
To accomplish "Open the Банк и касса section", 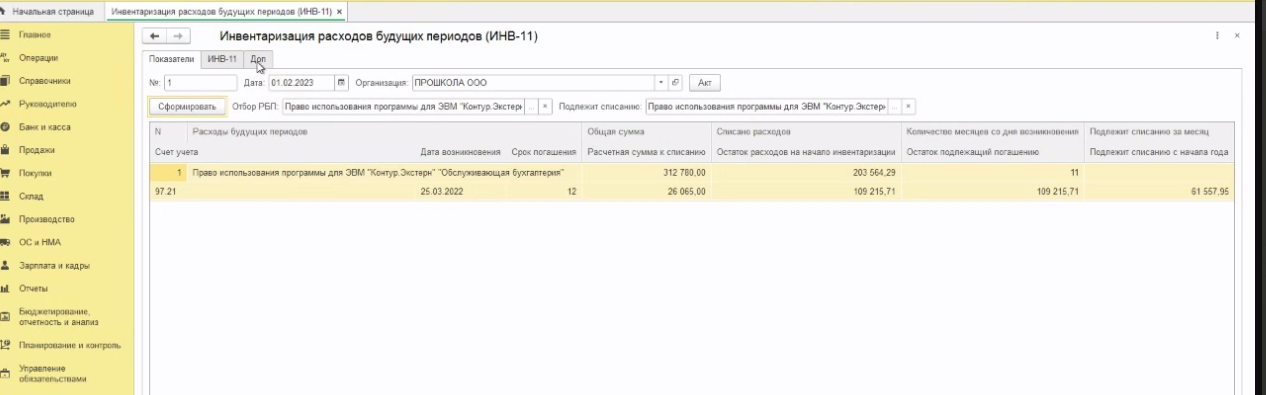I will pos(44,127).
